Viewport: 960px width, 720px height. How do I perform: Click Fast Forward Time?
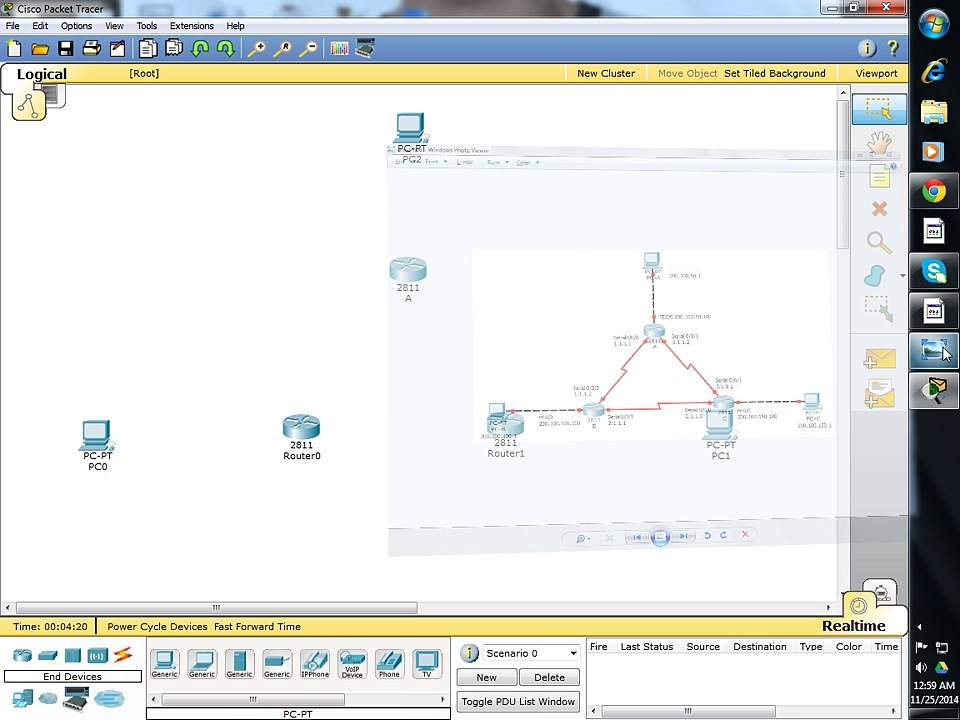point(257,626)
